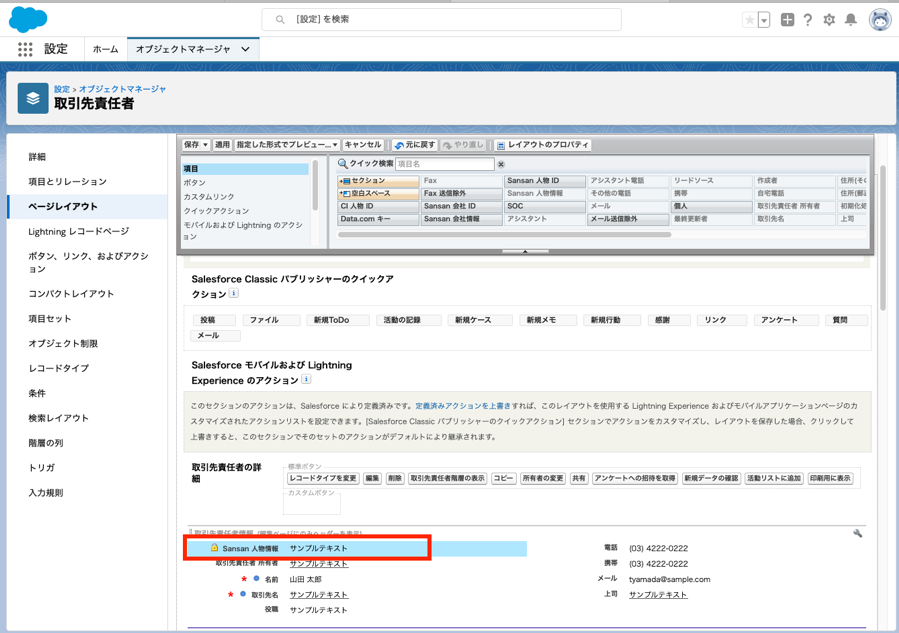Click the palette category list scrollbar

315,185
